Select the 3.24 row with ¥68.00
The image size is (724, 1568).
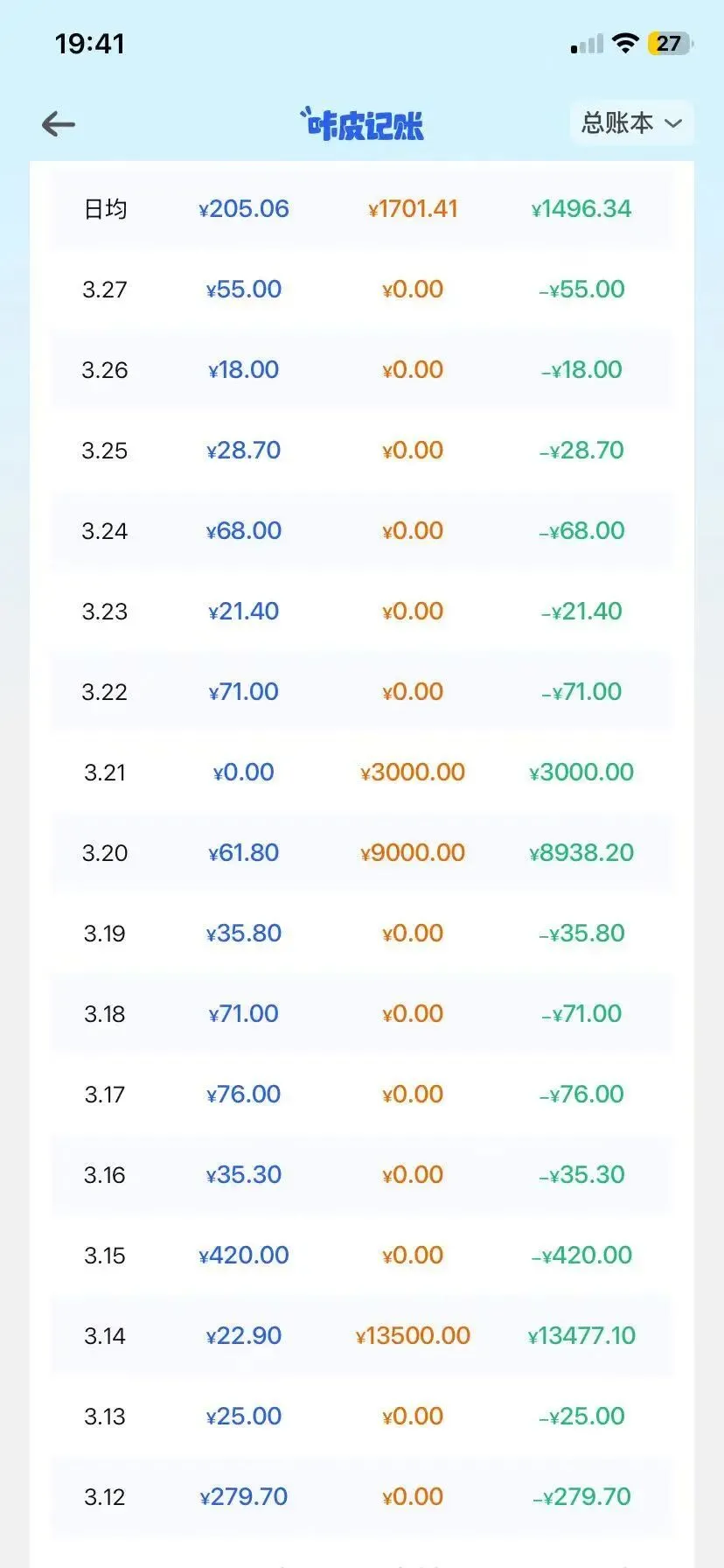pyautogui.click(x=362, y=531)
